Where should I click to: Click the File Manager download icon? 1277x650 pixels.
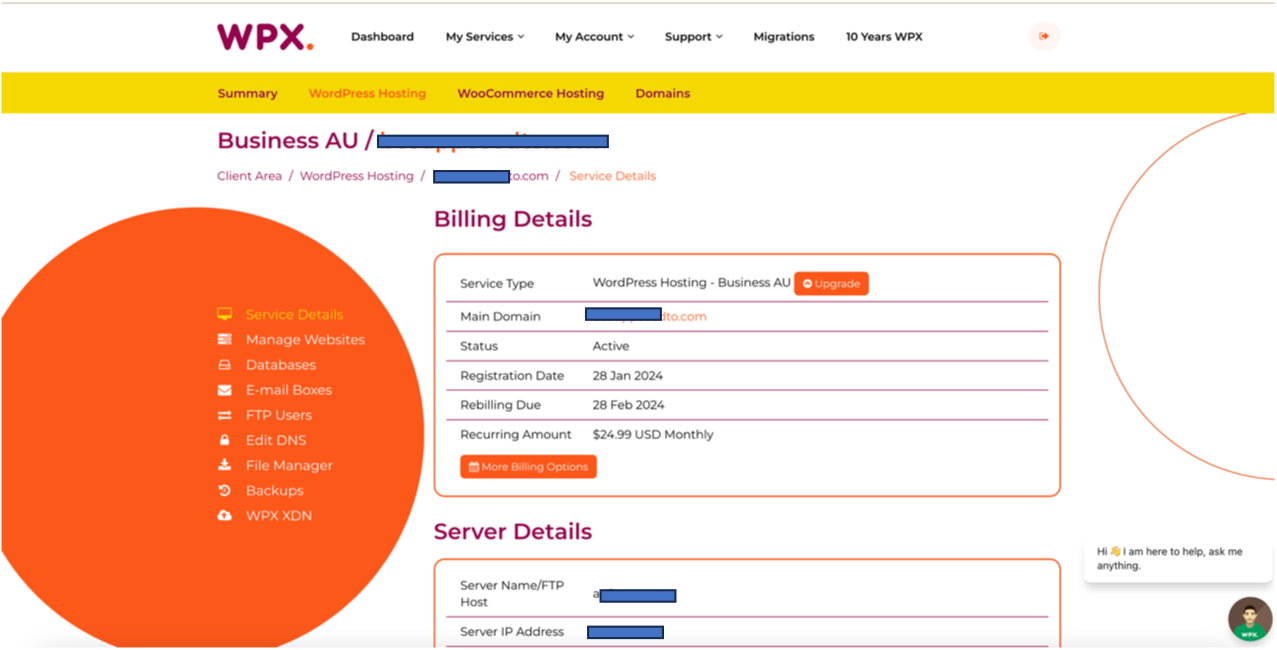225,465
